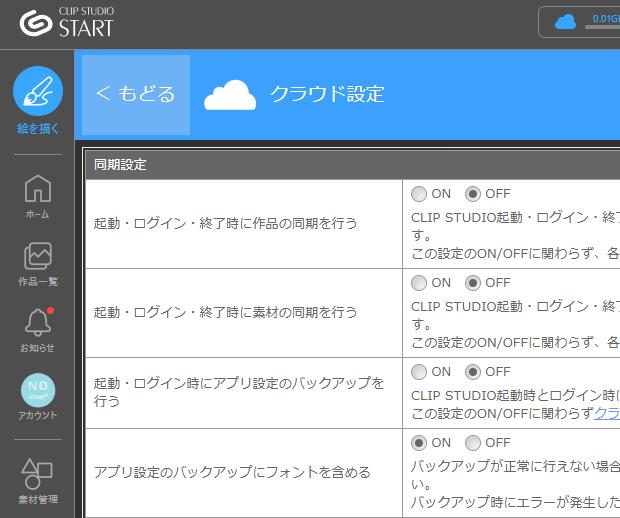Click the 起動・ログイン・終了時に素材の同期を行う label

pyautogui.click(x=225, y=312)
